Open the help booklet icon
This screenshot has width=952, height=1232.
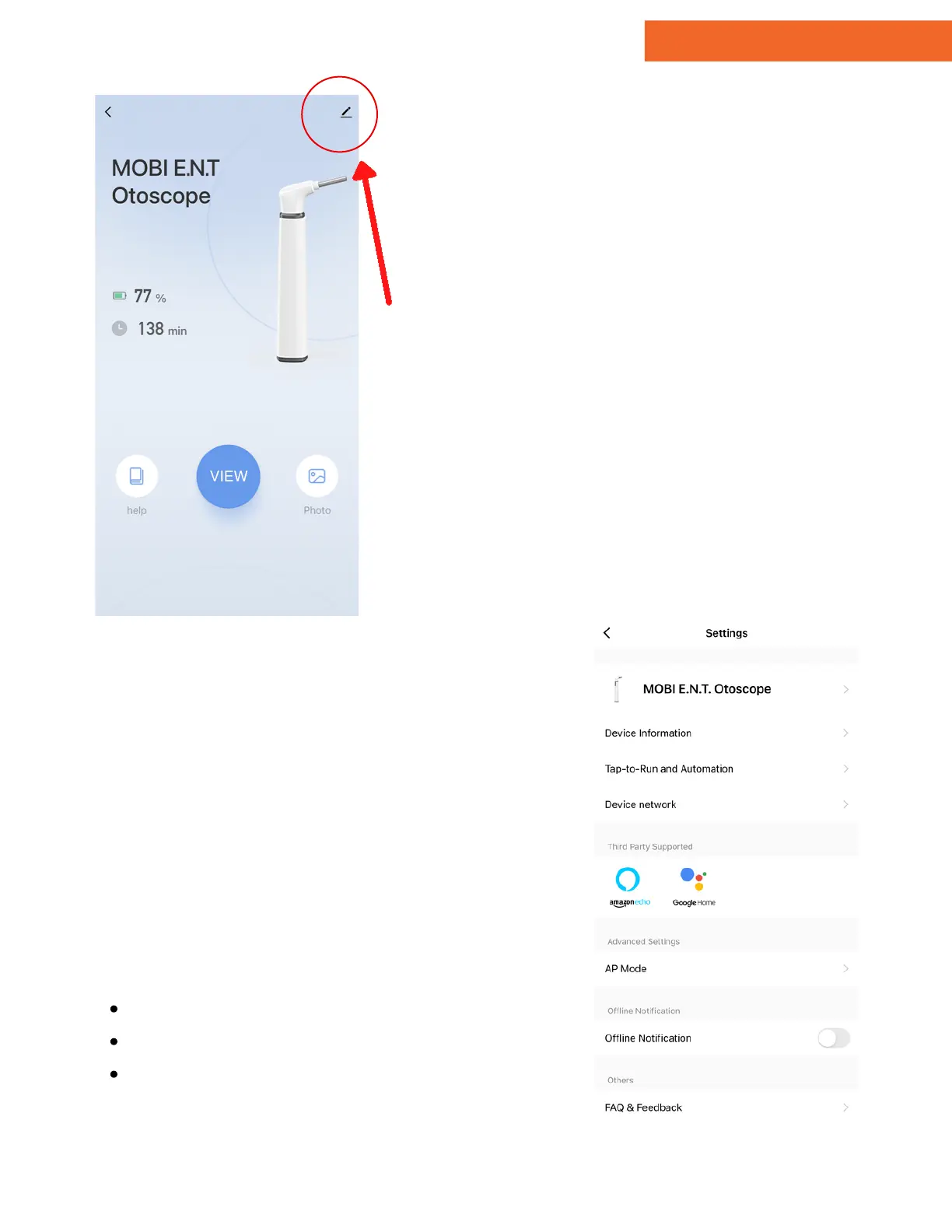click(x=137, y=476)
